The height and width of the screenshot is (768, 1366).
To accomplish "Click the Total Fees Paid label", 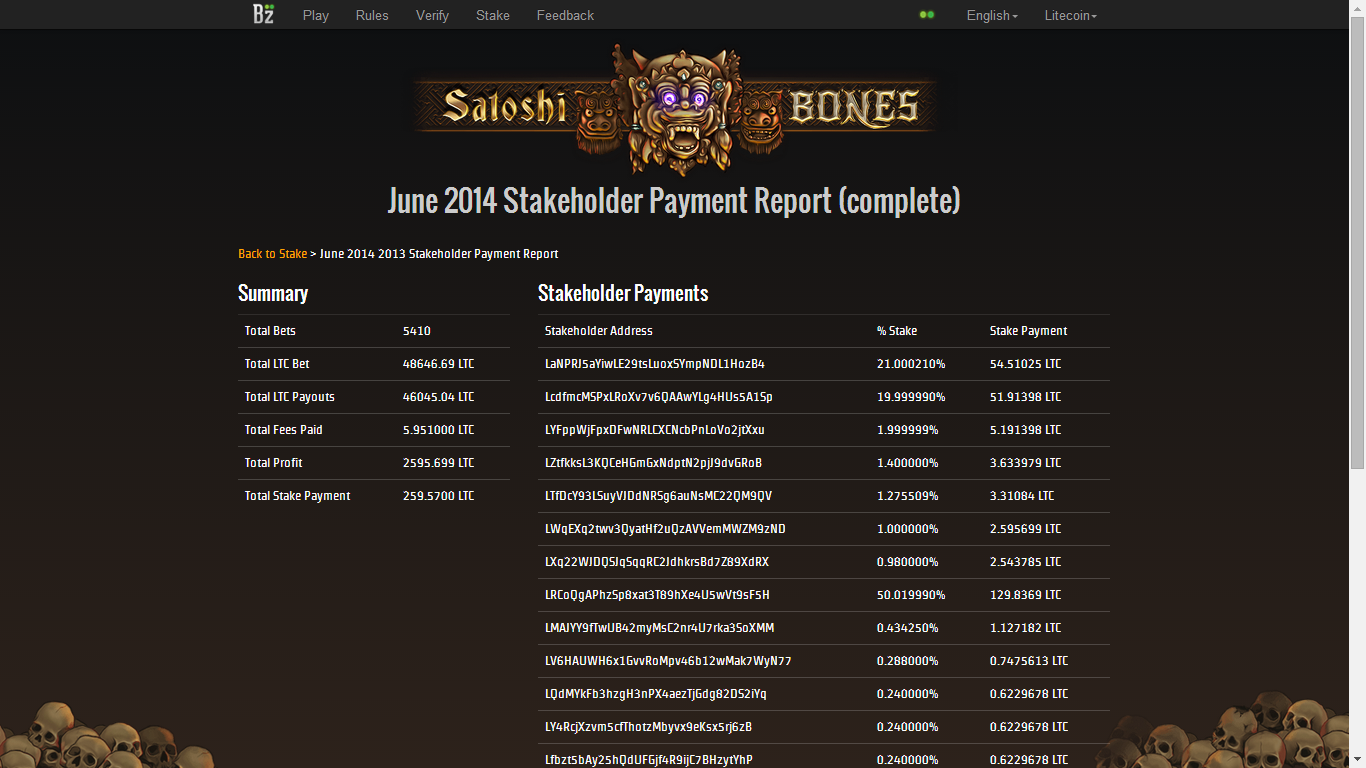I will [284, 430].
